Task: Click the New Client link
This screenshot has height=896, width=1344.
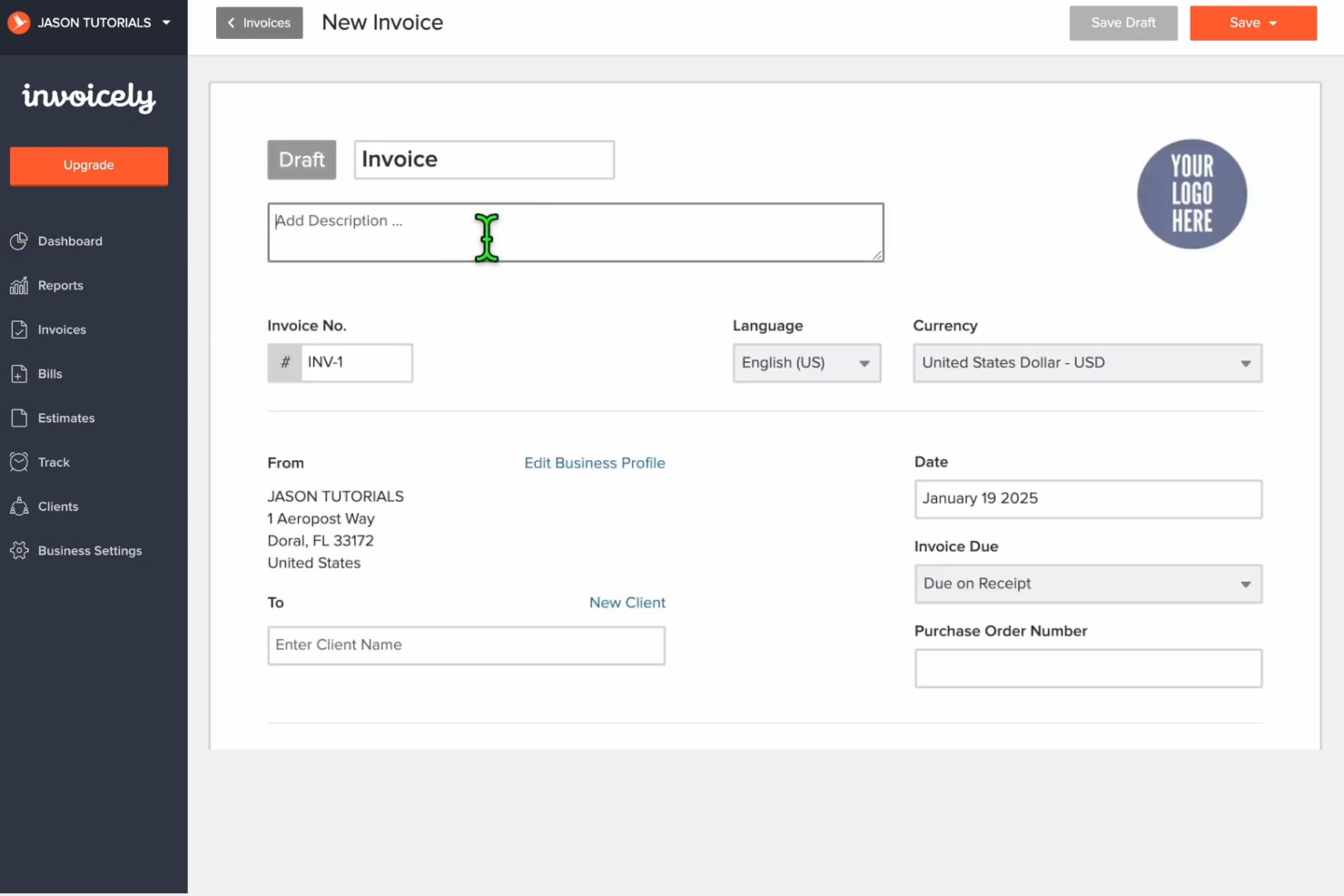Action: pyautogui.click(x=627, y=602)
